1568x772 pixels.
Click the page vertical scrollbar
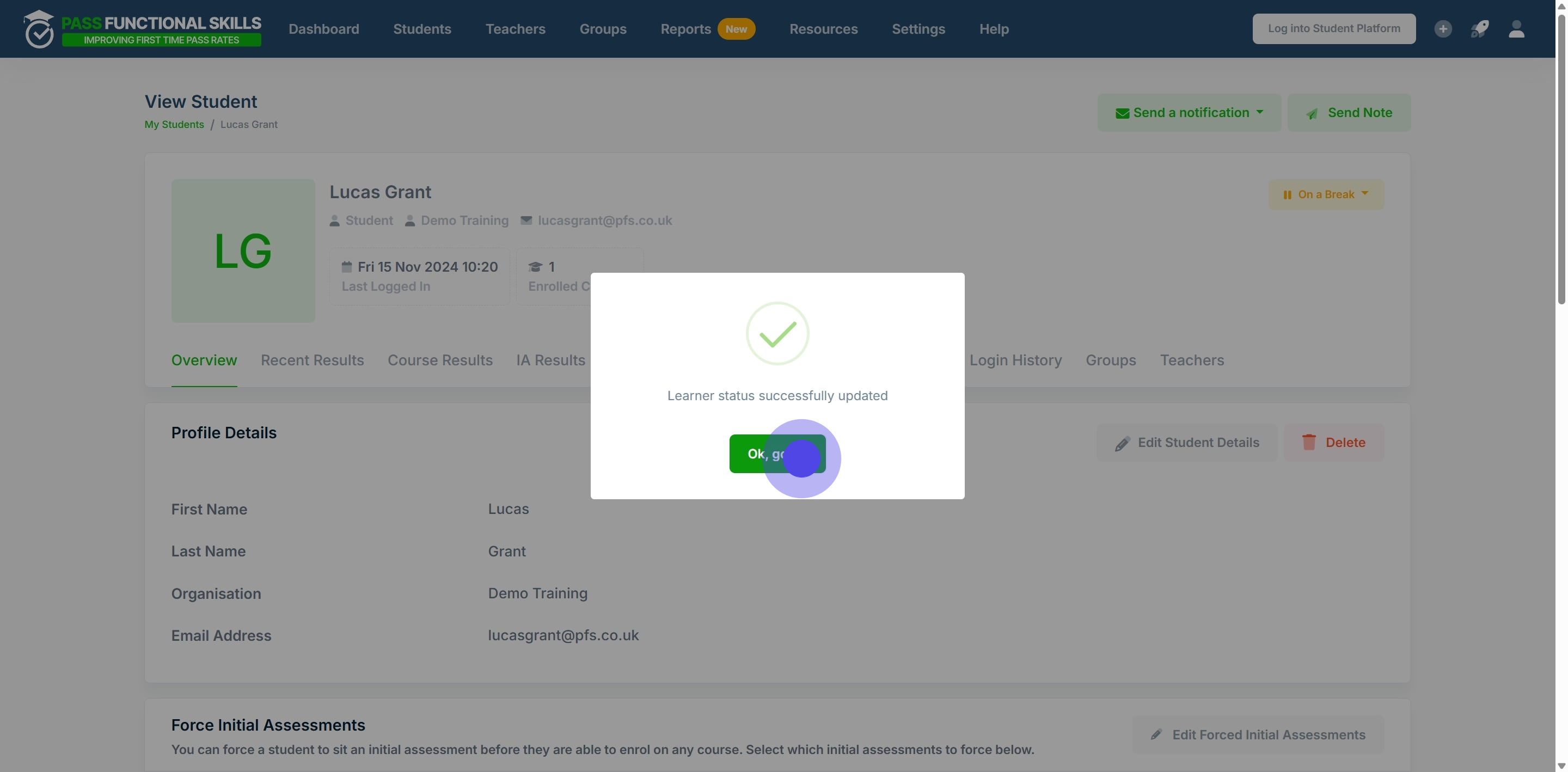[1561, 158]
